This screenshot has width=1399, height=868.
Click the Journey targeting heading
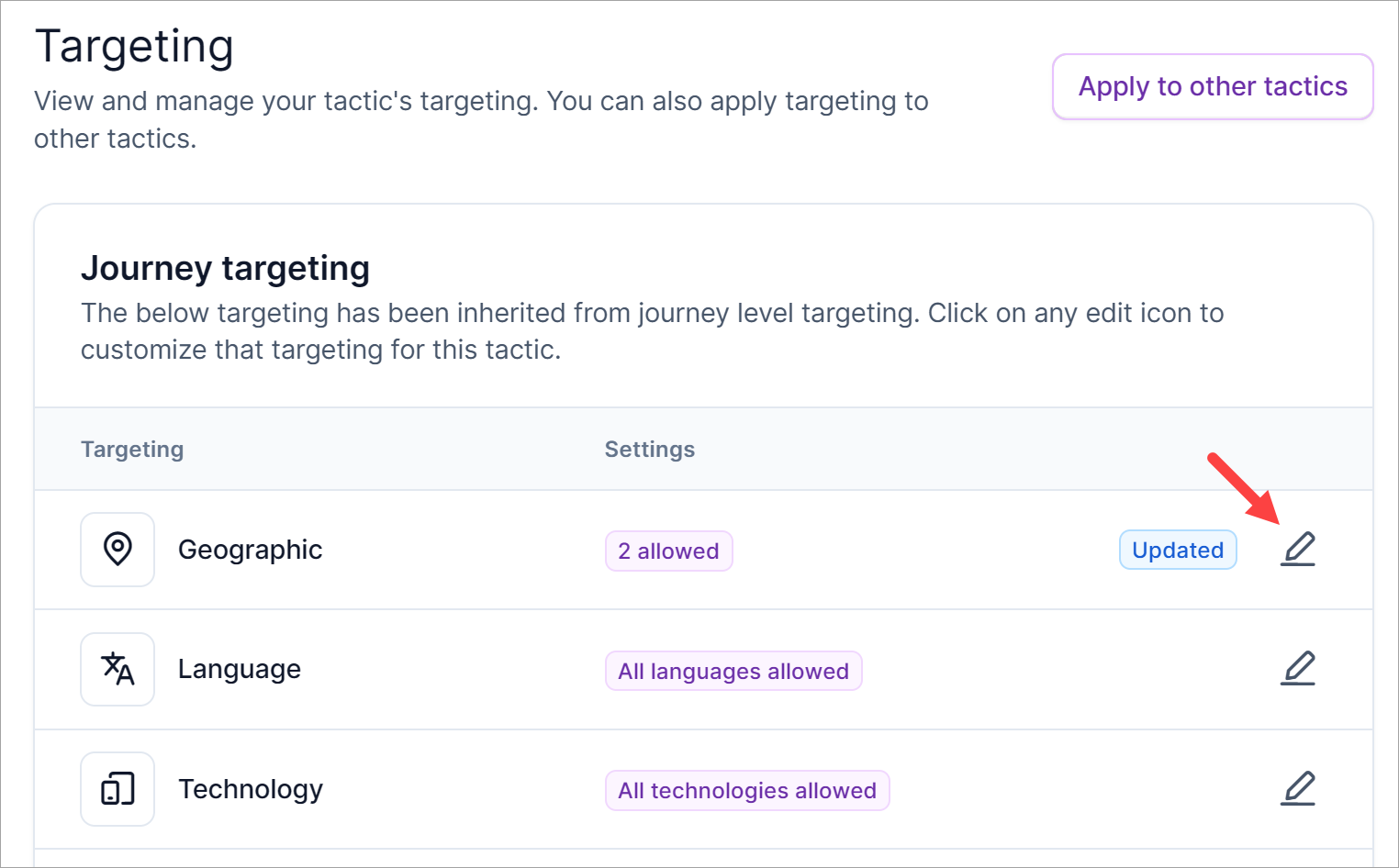(225, 268)
